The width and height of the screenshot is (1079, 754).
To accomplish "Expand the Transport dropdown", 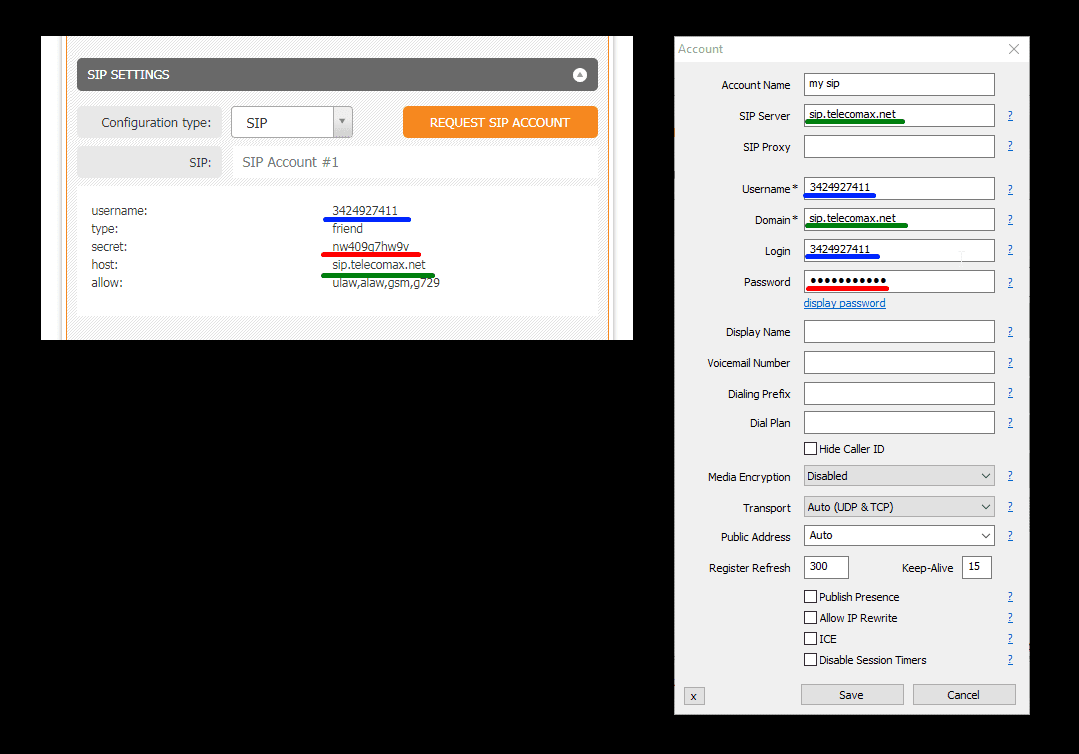I will (899, 507).
